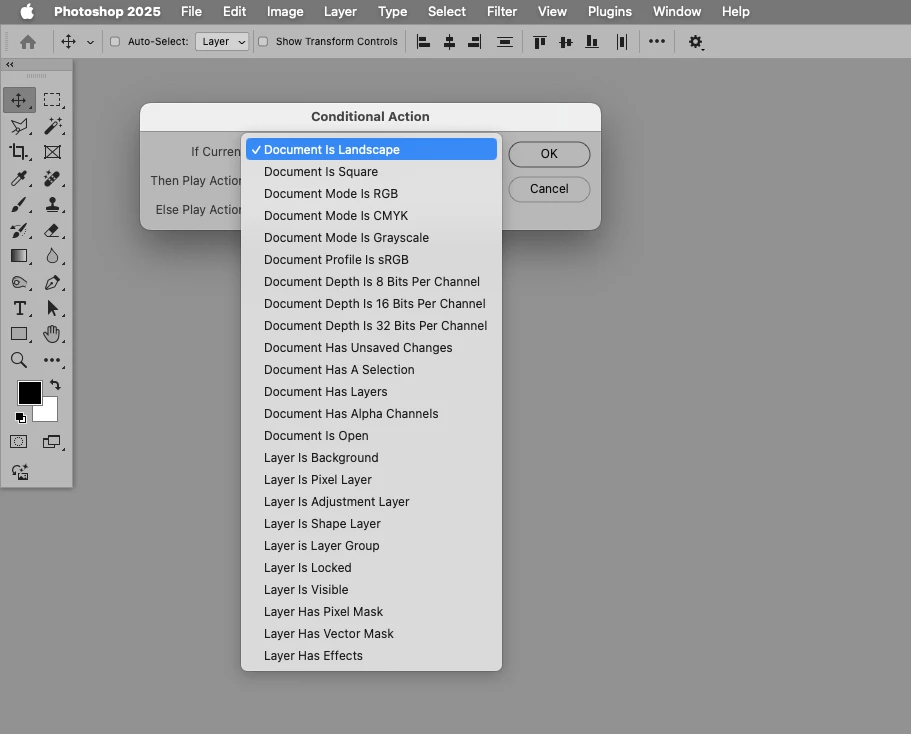Select the Move tool in toolbox
Image resolution: width=911 pixels, height=734 pixels.
click(19, 100)
